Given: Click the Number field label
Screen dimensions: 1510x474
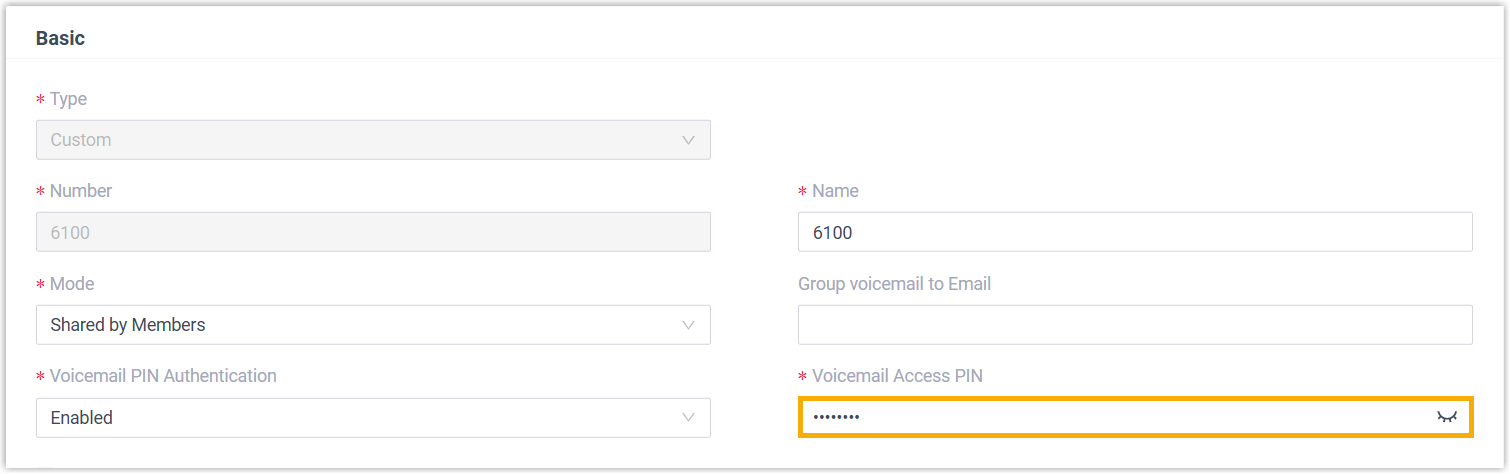Looking at the screenshot, I should (x=80, y=191).
